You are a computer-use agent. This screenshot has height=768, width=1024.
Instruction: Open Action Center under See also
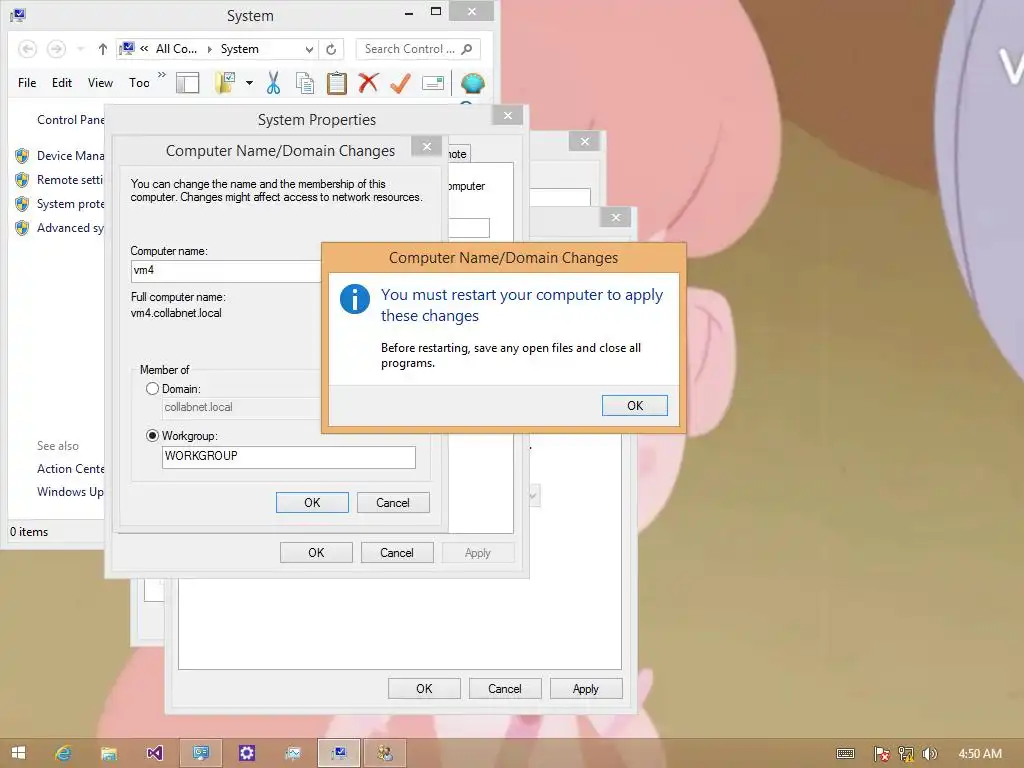click(71, 469)
